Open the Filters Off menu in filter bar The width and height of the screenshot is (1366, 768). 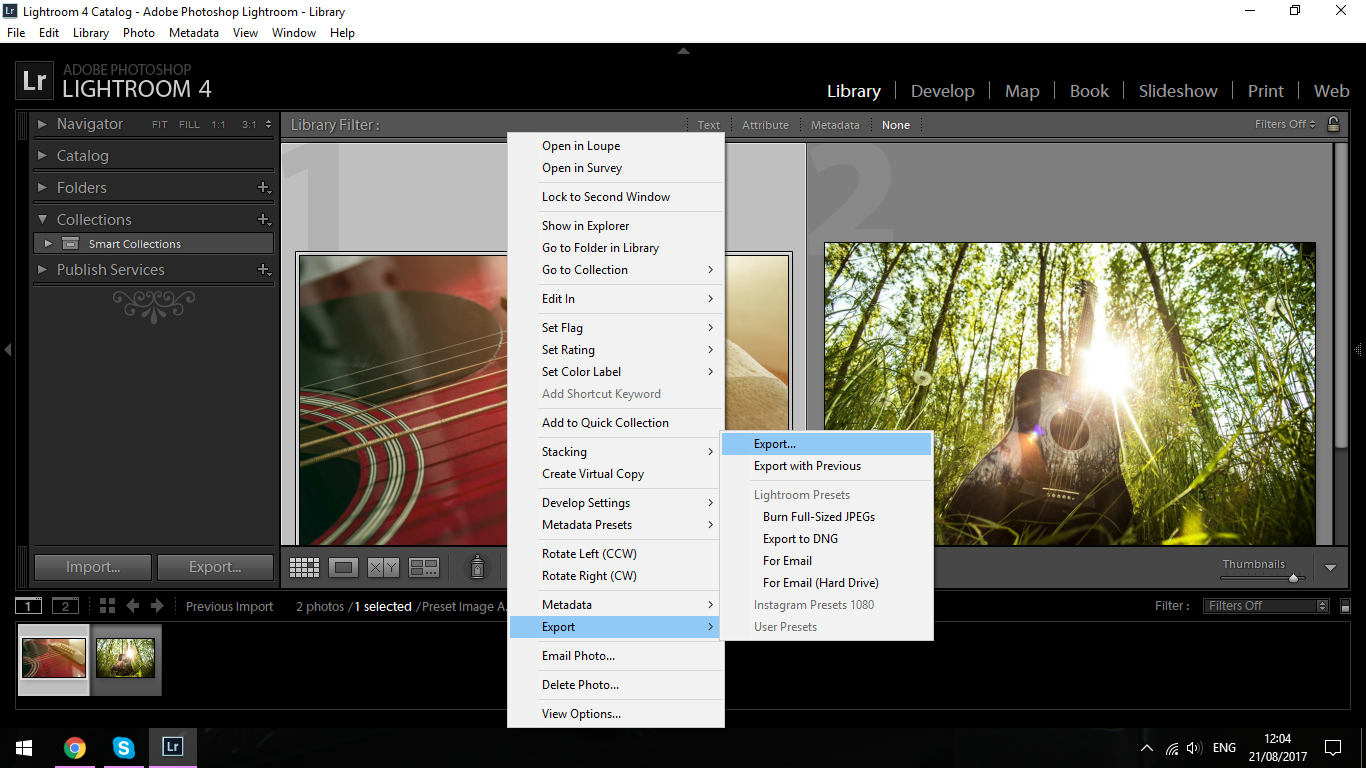click(1285, 125)
